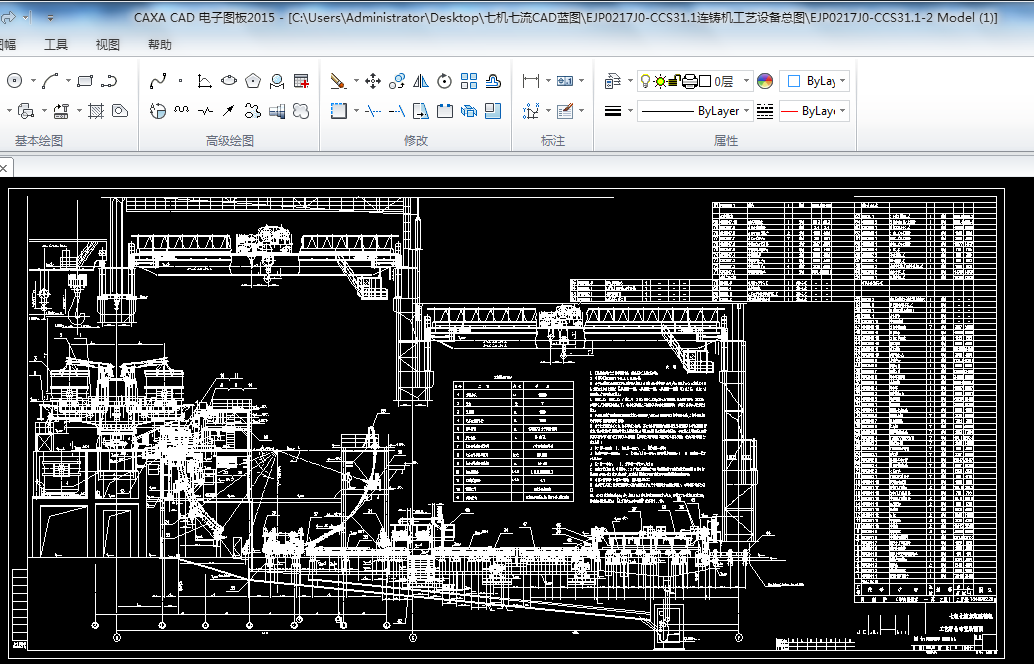Close the current drawing document tab

(3, 168)
